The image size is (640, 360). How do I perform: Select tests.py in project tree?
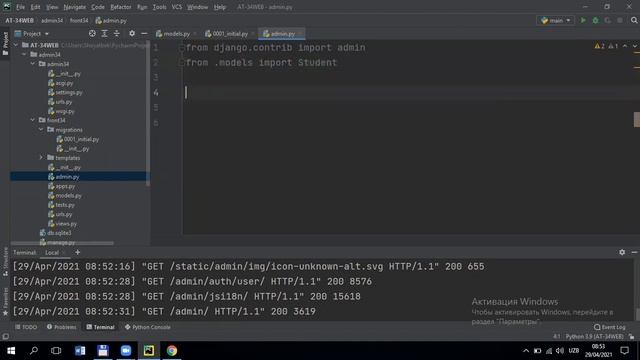(x=62, y=205)
